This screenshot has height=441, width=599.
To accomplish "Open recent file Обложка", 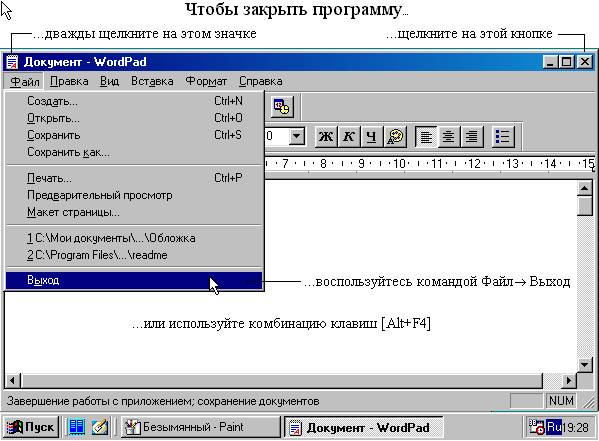I will coord(134,238).
